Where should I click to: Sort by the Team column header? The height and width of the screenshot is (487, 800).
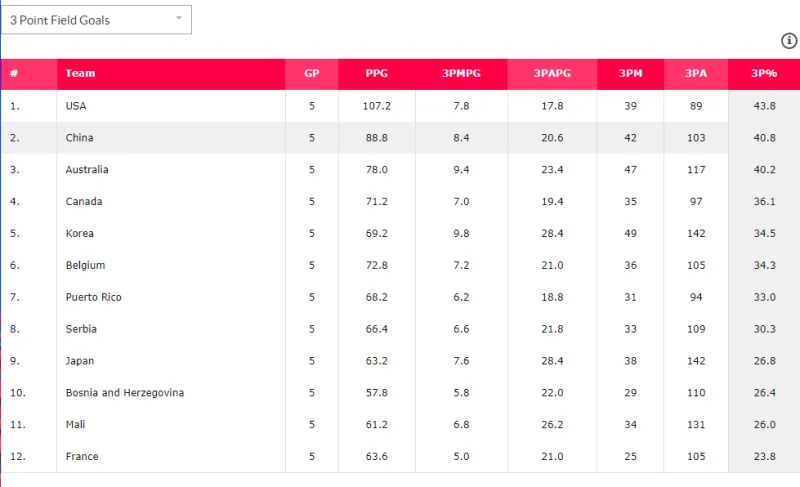click(x=81, y=74)
